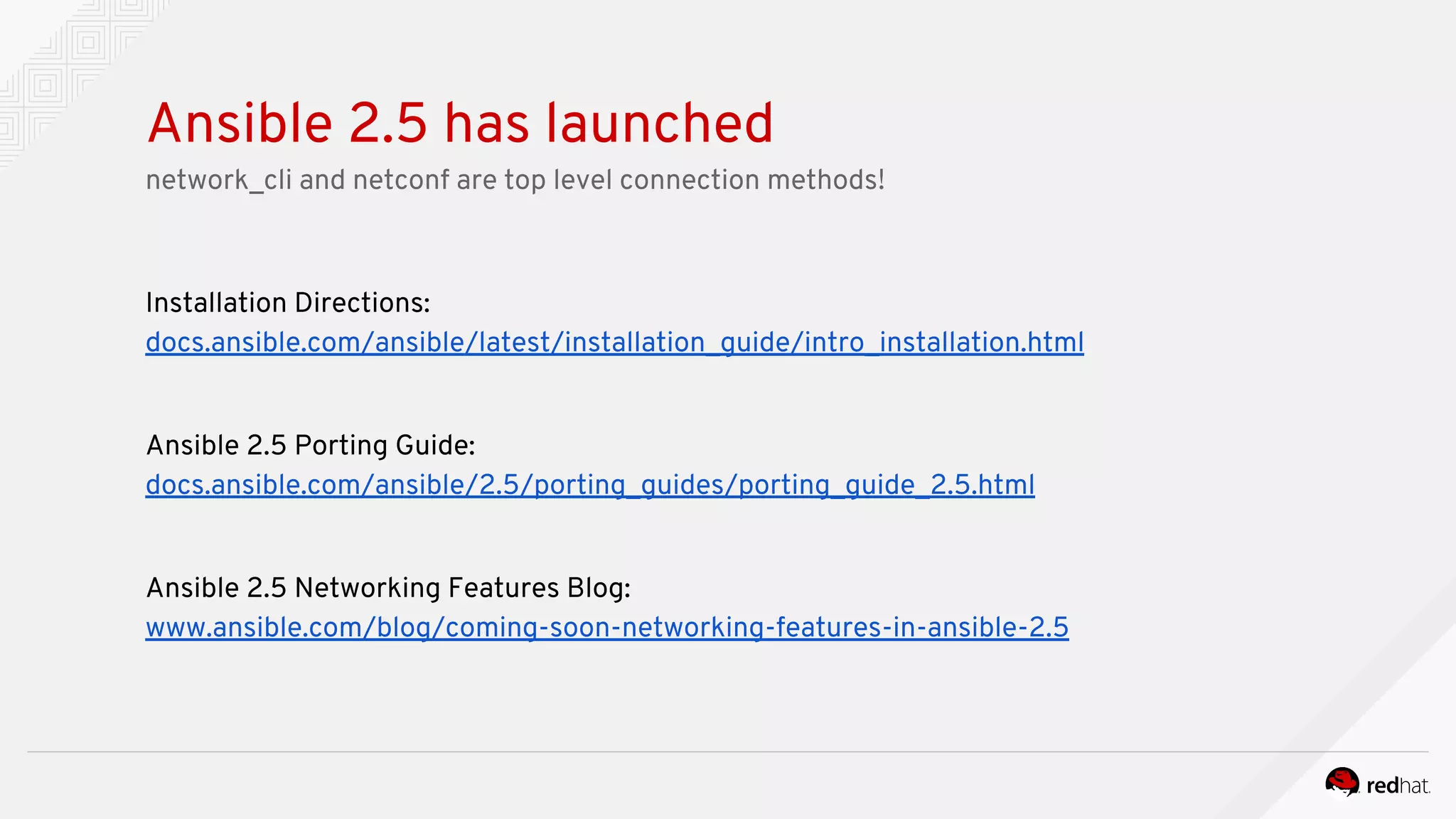Click the 'Installation Directions:' label
The image size is (1456, 819).
click(288, 303)
